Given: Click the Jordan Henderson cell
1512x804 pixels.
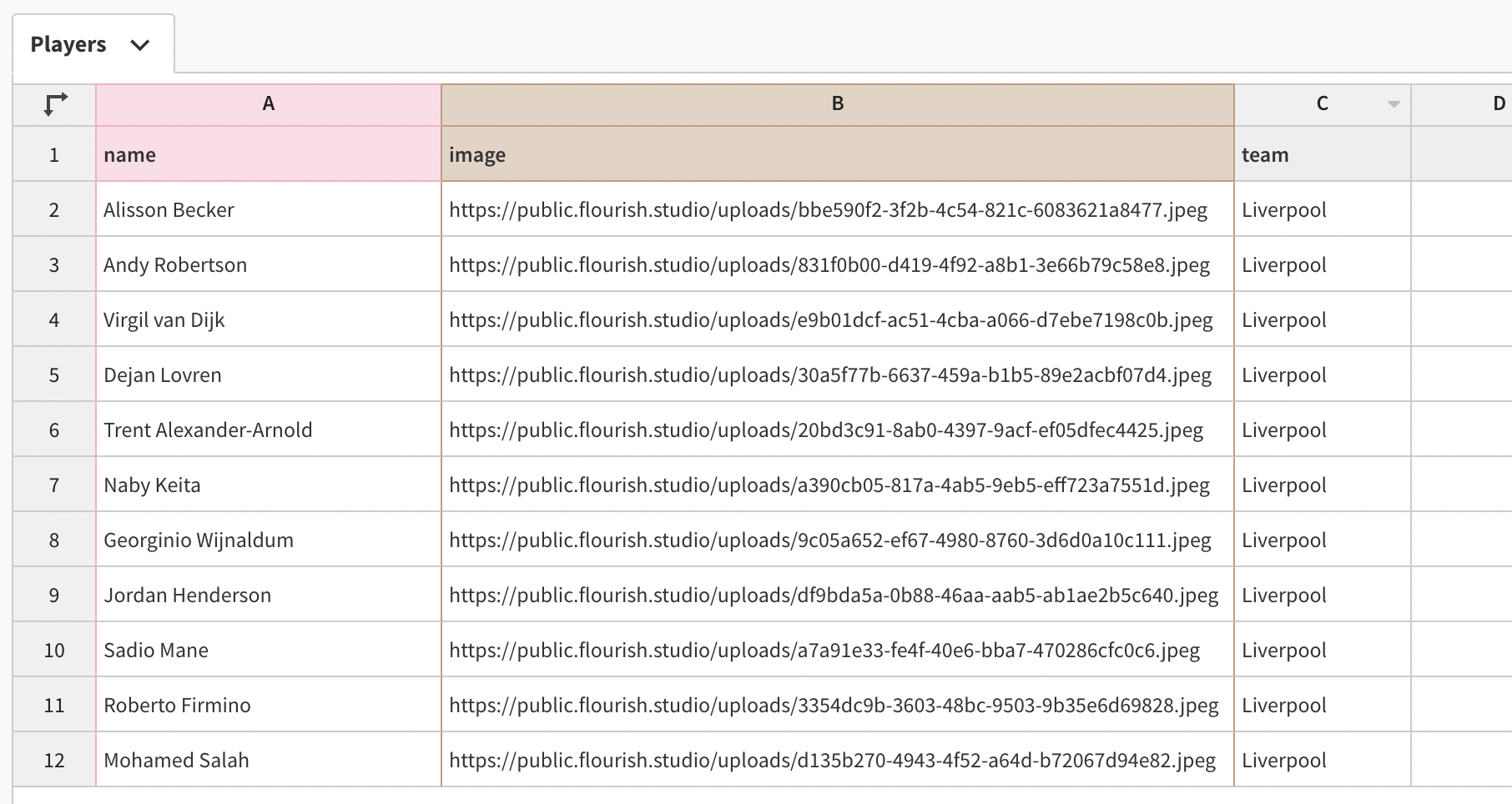Looking at the screenshot, I should [x=269, y=595].
